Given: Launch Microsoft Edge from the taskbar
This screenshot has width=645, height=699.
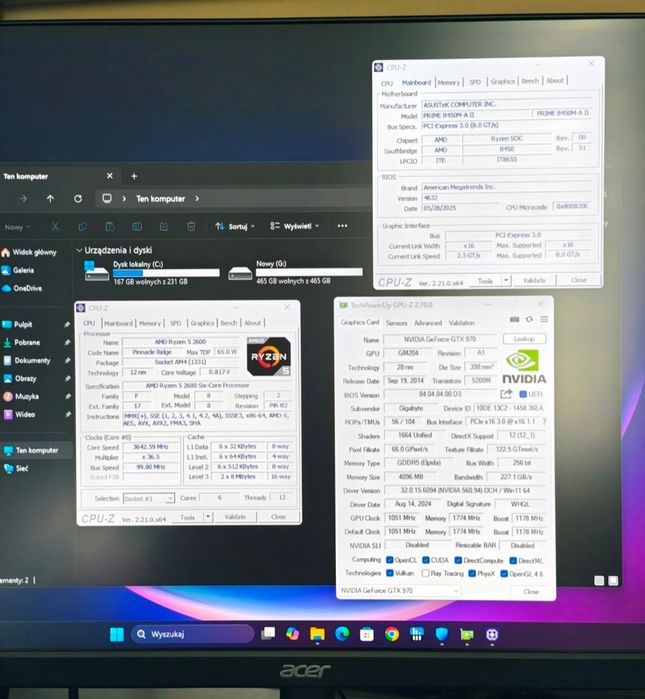Looking at the screenshot, I should pyautogui.click(x=342, y=634).
